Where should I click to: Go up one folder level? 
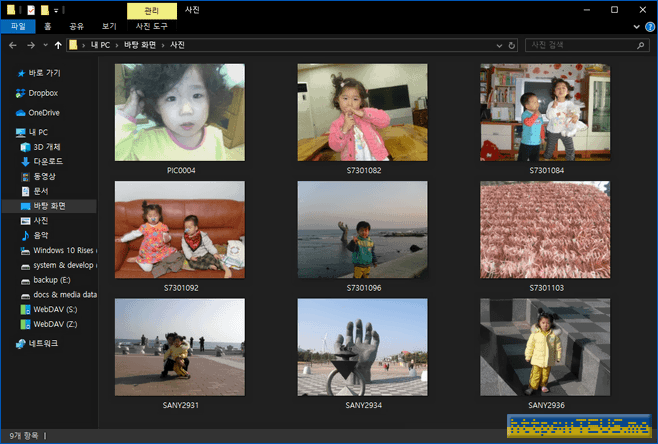(x=59, y=45)
